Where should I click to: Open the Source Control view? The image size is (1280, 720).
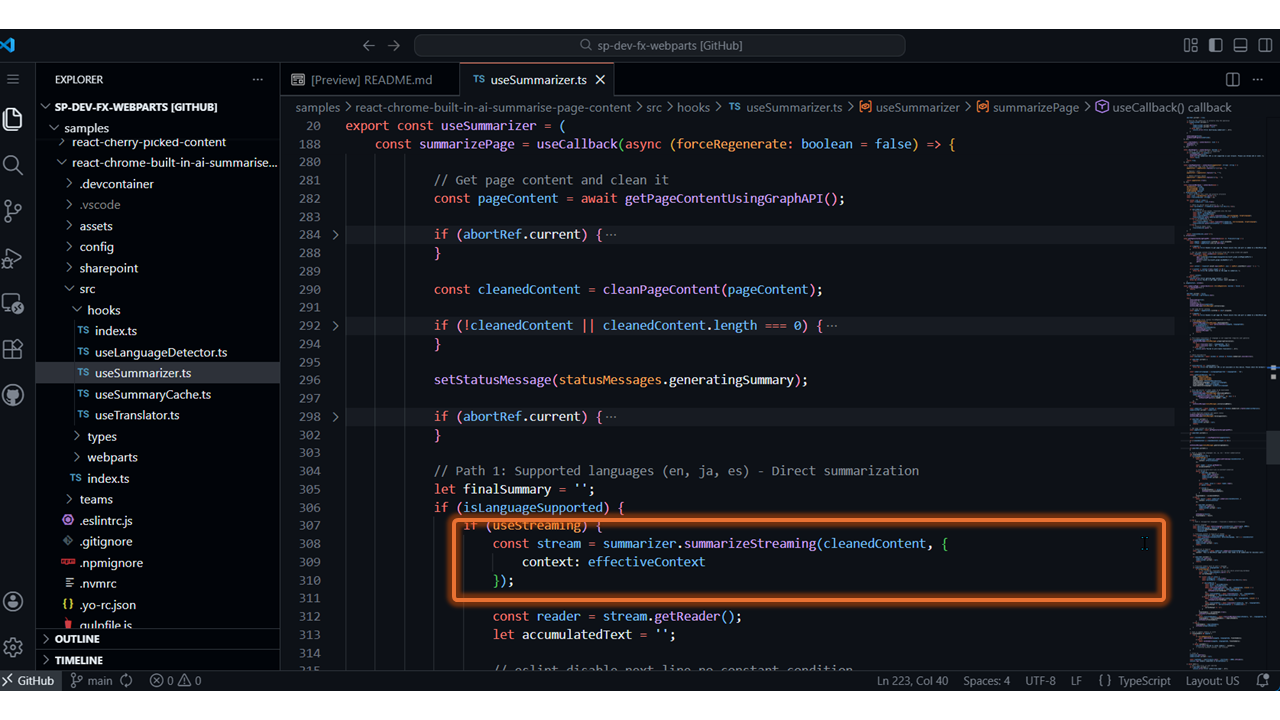click(x=13, y=211)
